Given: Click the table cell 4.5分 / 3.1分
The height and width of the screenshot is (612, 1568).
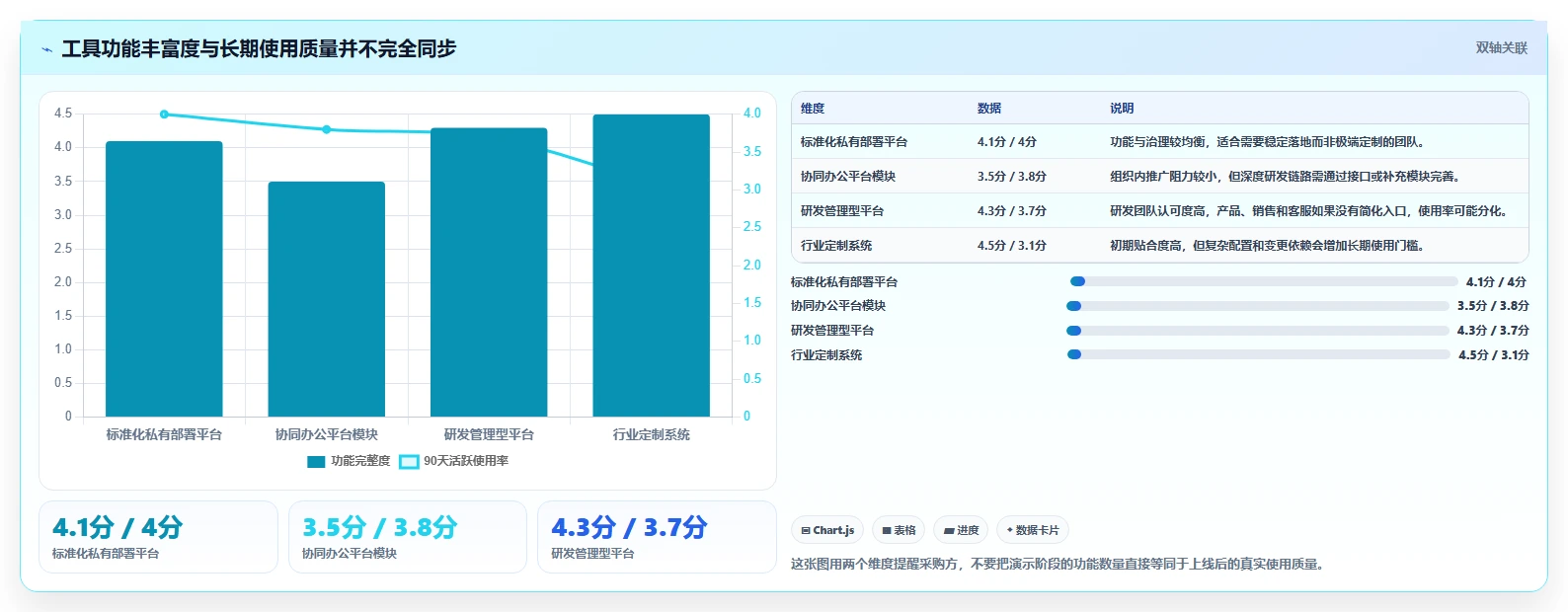Looking at the screenshot, I should pos(1012,246).
